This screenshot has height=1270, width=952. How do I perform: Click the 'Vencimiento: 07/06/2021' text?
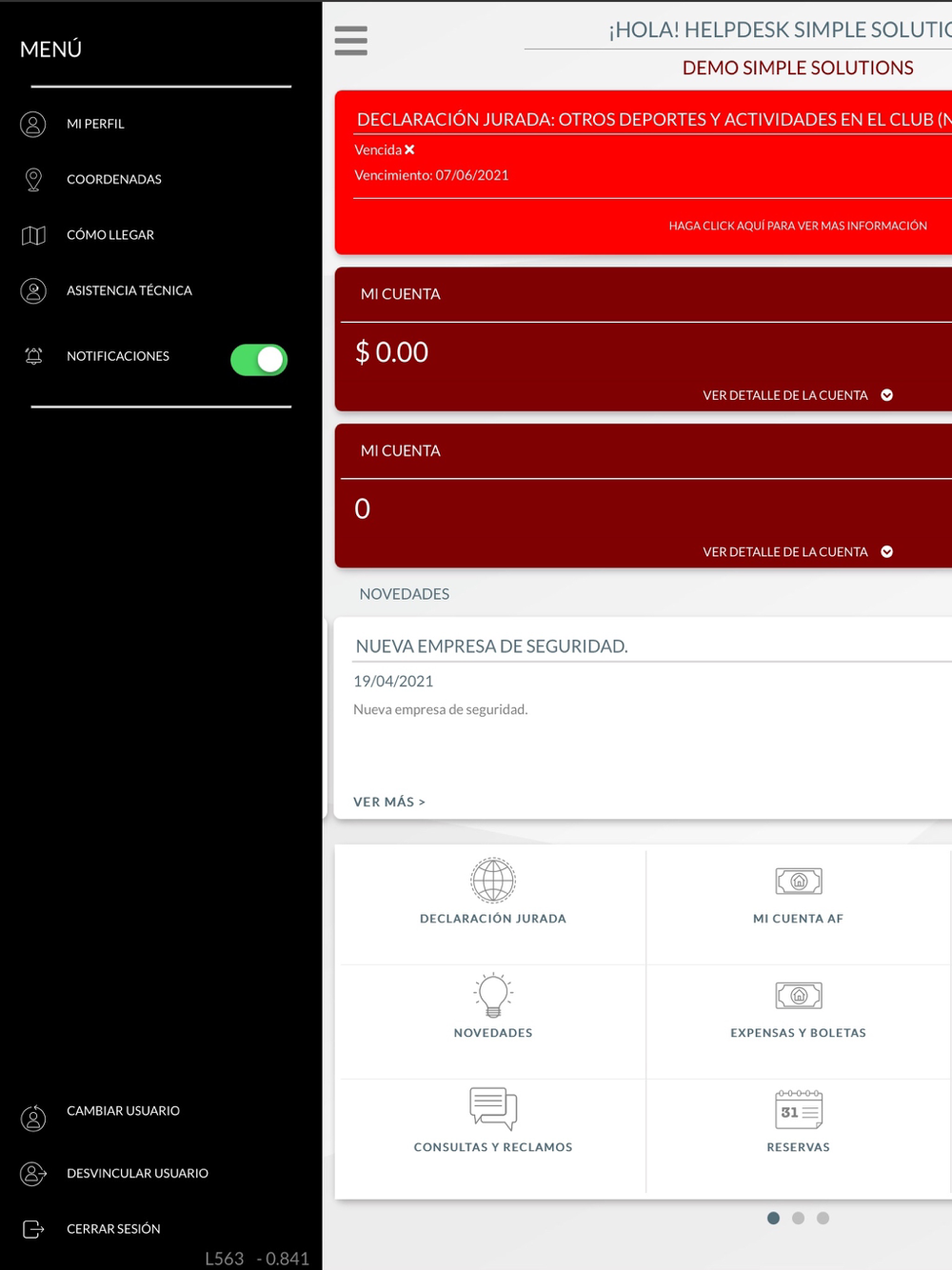pyautogui.click(x=431, y=175)
